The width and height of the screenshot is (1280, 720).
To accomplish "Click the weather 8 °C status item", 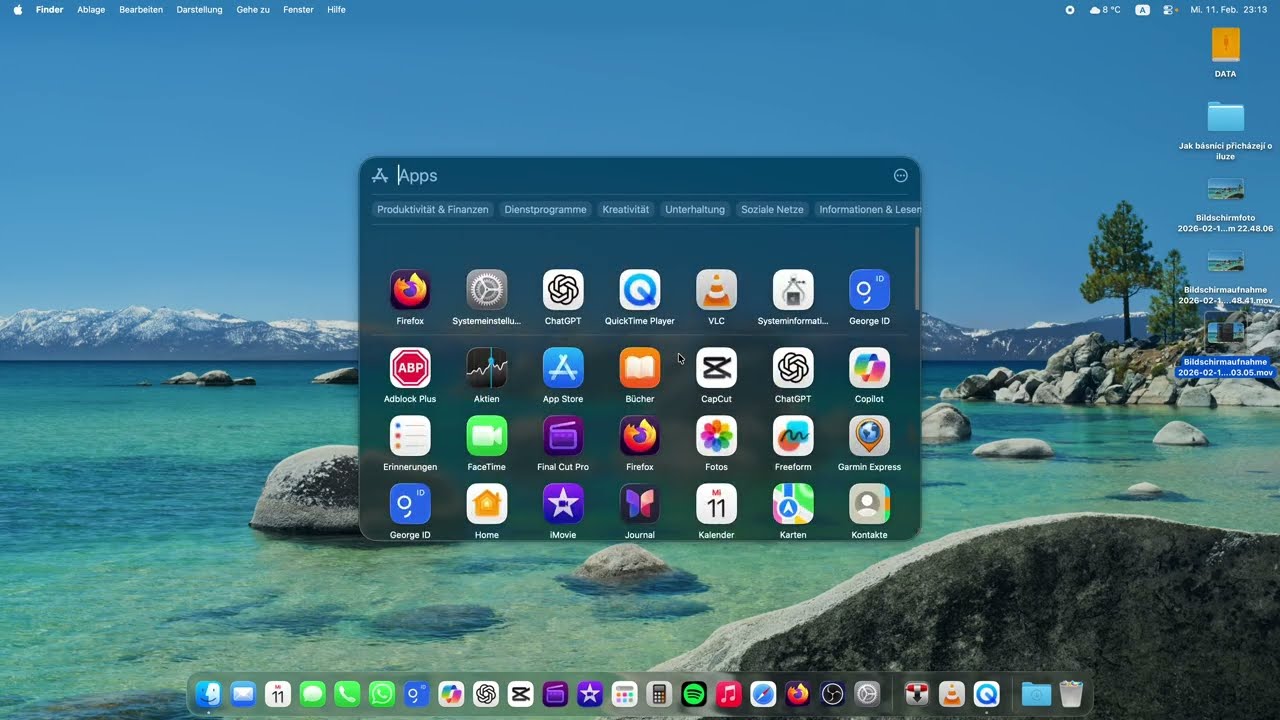I will click(x=1105, y=9).
